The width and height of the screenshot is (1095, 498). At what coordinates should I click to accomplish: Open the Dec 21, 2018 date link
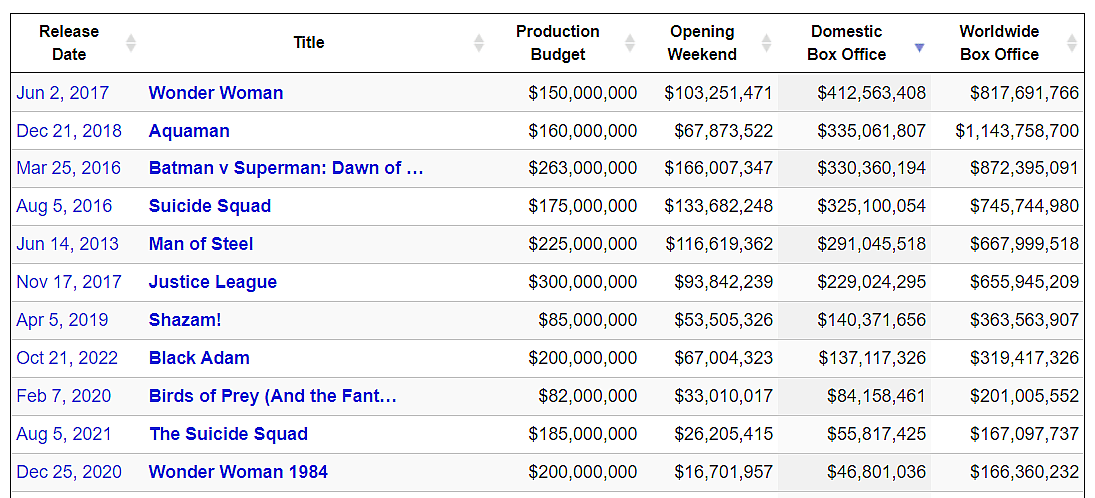69,131
